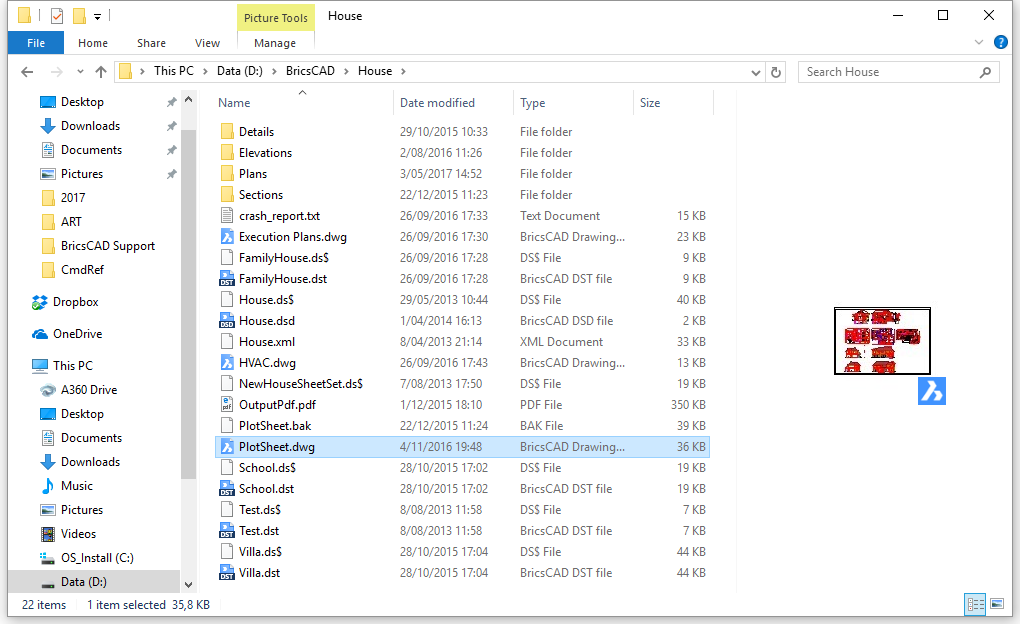Image resolution: width=1020 pixels, height=624 pixels.
Task: Open the File menu tab
Action: (36, 43)
